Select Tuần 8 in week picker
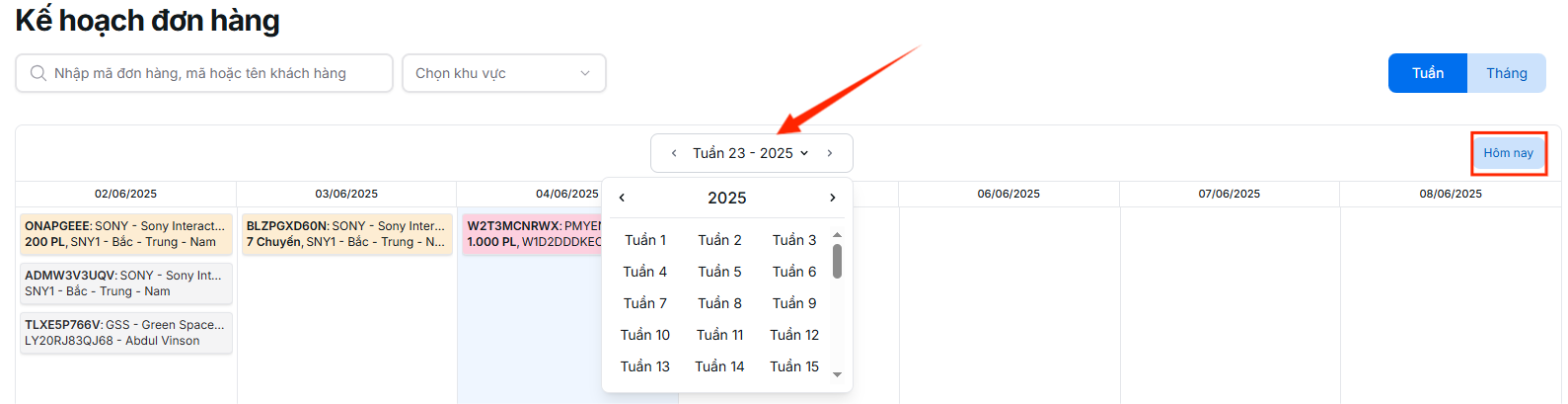The width and height of the screenshot is (1568, 404). tap(719, 303)
